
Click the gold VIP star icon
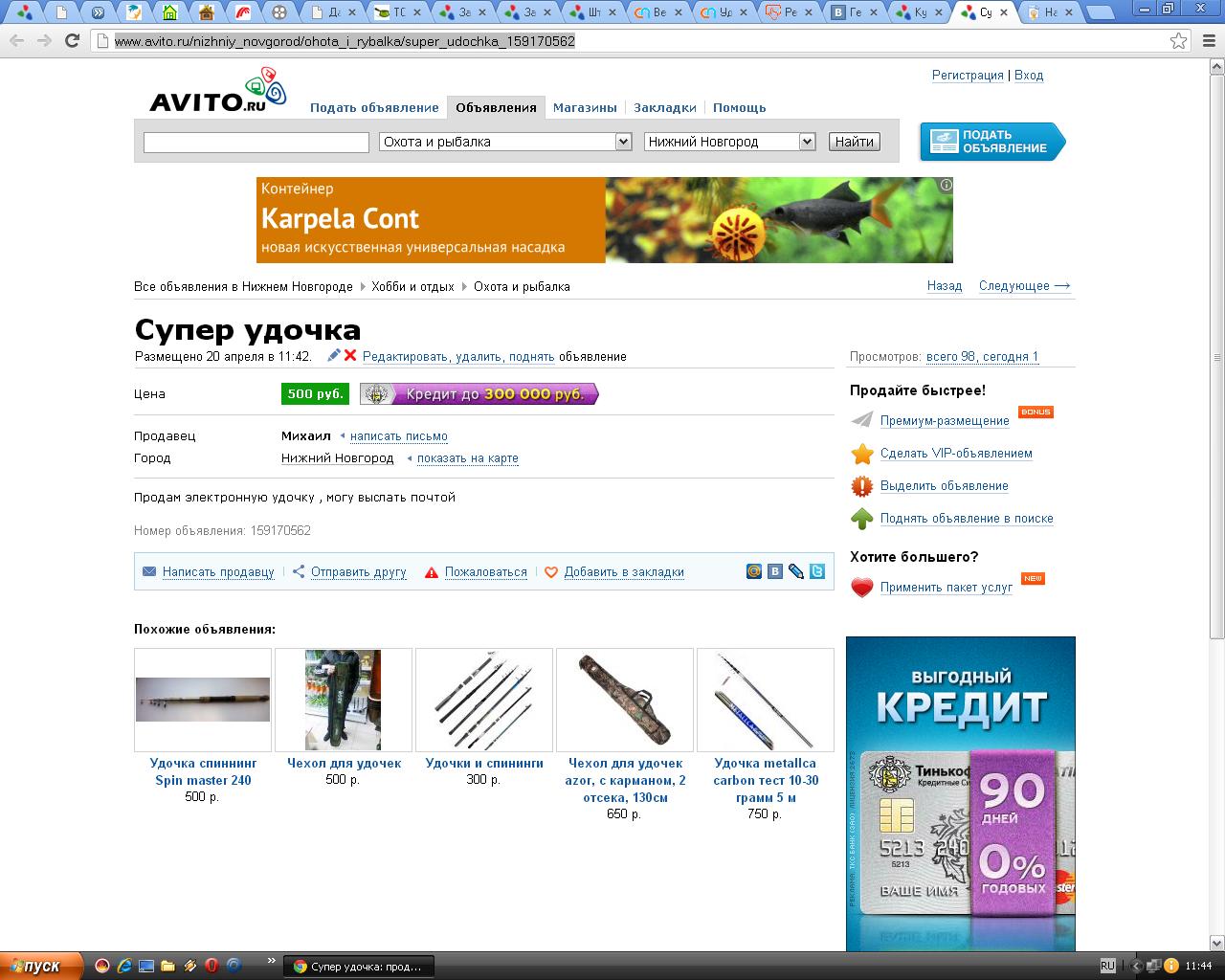(862, 454)
